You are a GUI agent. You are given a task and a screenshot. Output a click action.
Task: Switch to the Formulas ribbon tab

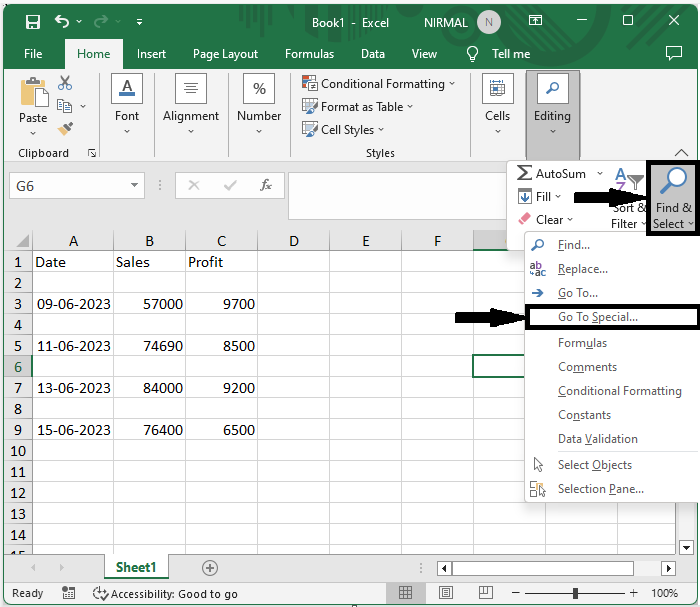309,54
